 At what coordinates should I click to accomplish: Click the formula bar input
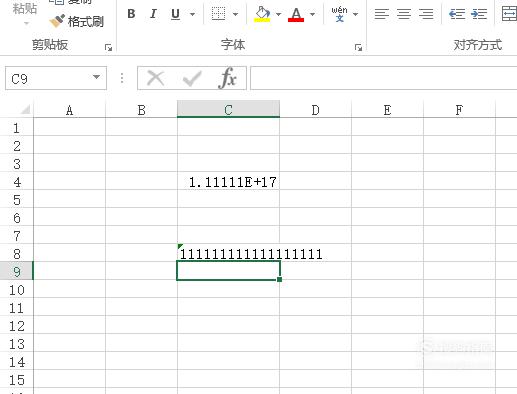point(383,78)
